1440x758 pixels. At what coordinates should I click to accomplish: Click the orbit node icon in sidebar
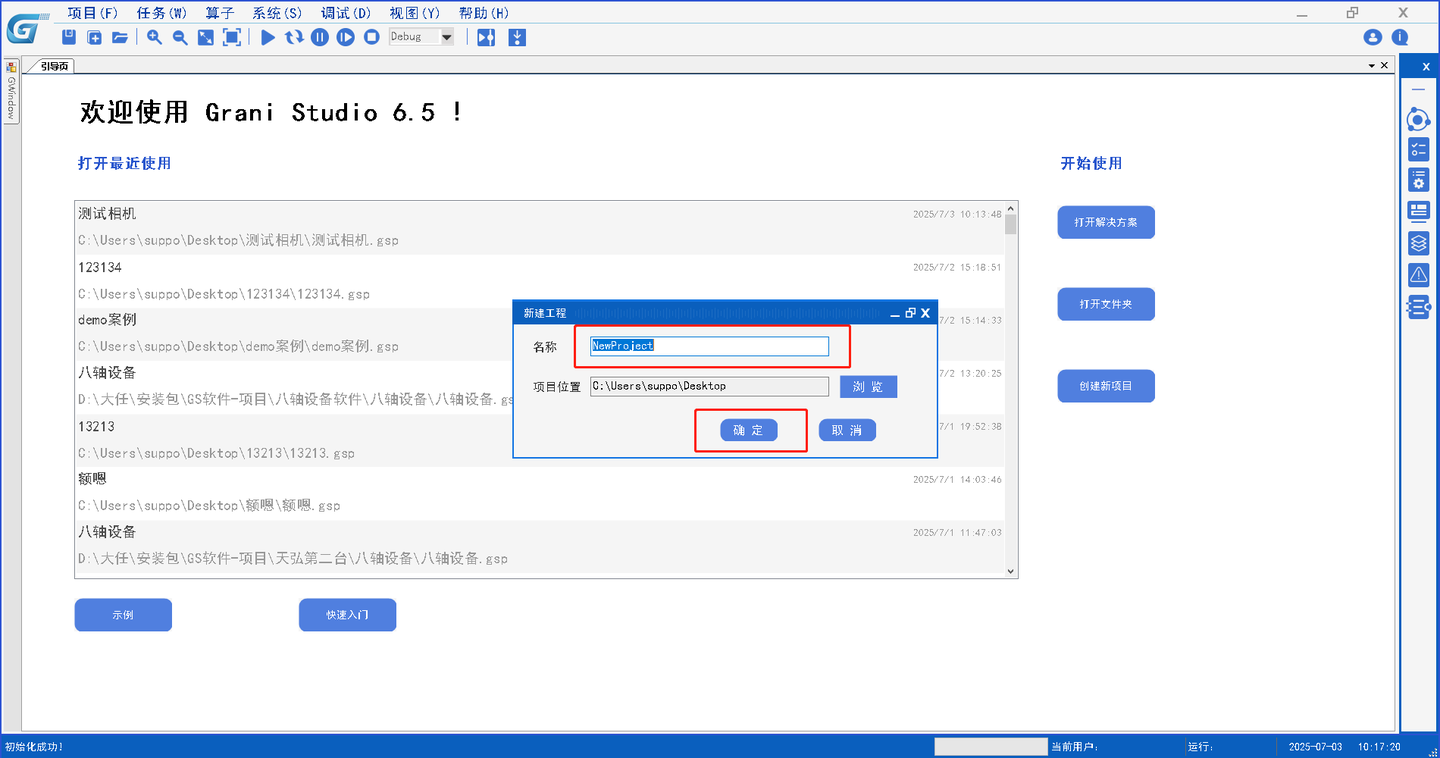[x=1418, y=120]
